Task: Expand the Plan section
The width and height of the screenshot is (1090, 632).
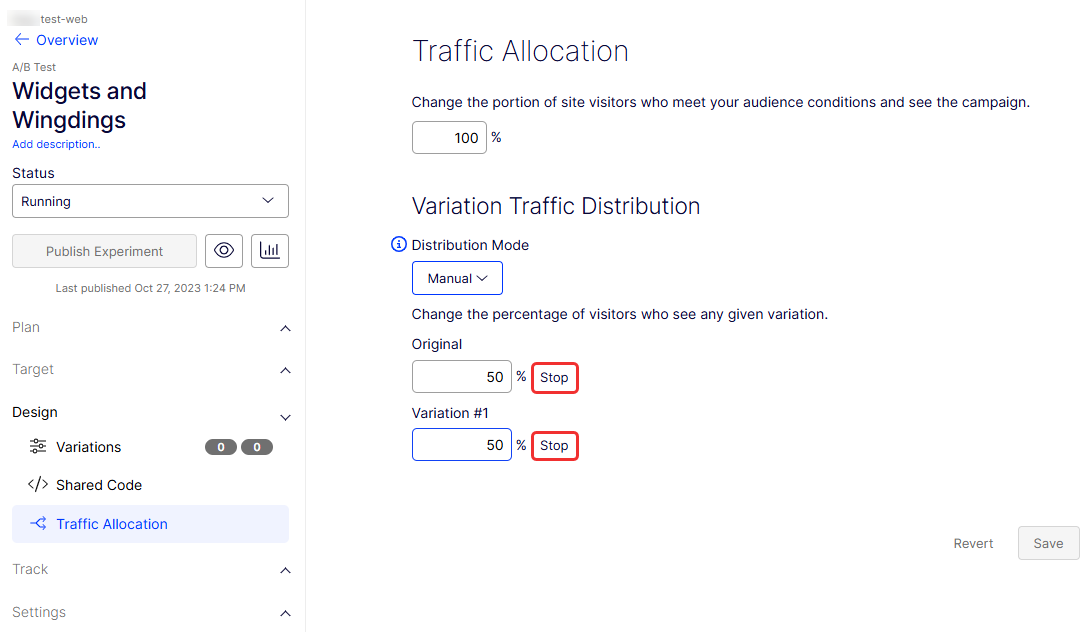Action: point(285,328)
